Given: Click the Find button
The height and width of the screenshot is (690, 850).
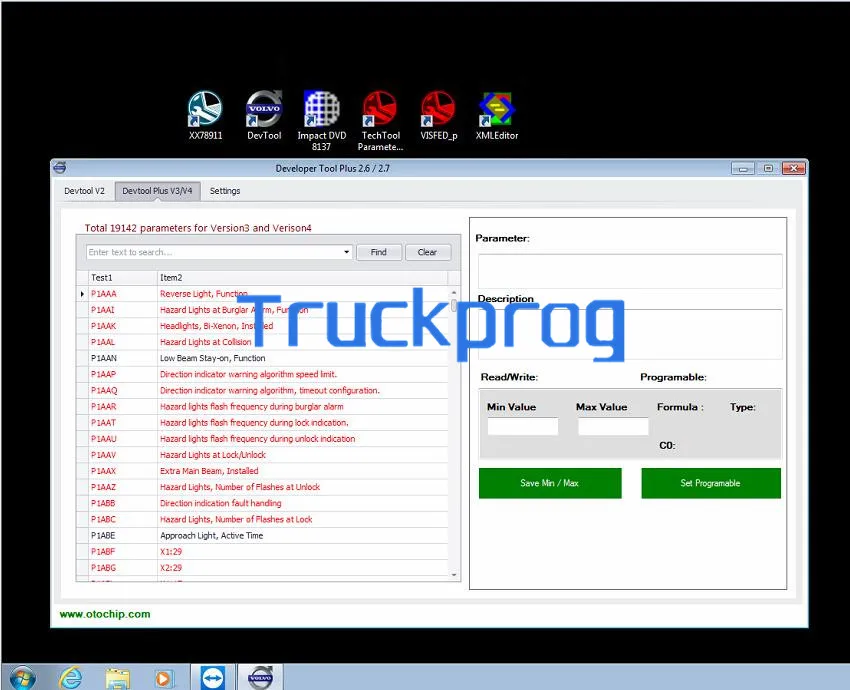Looking at the screenshot, I should (x=379, y=252).
